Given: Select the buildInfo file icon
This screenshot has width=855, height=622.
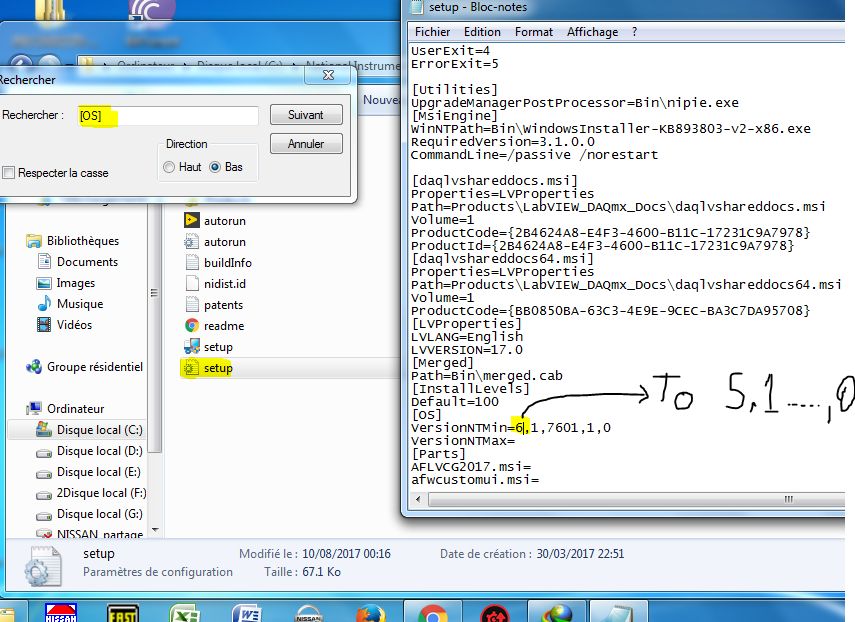Looking at the screenshot, I should pyautogui.click(x=191, y=262).
